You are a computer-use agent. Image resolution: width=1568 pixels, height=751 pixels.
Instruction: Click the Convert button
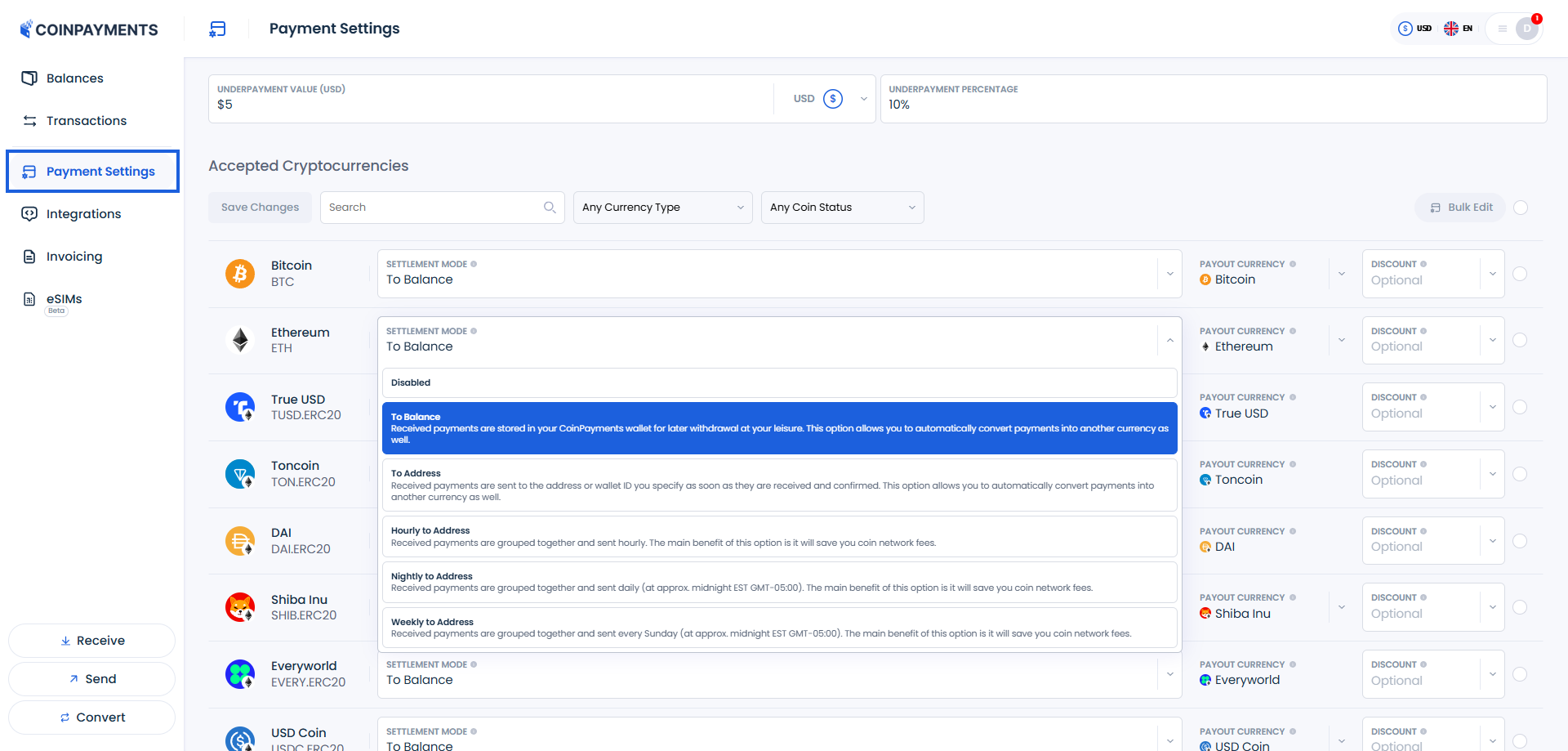coord(91,717)
